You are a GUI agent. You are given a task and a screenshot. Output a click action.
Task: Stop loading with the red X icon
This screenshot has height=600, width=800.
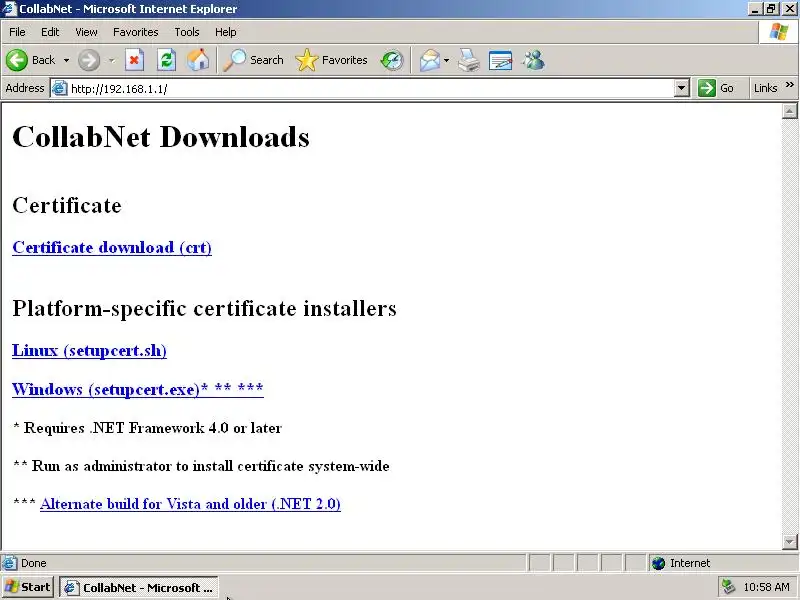click(134, 60)
